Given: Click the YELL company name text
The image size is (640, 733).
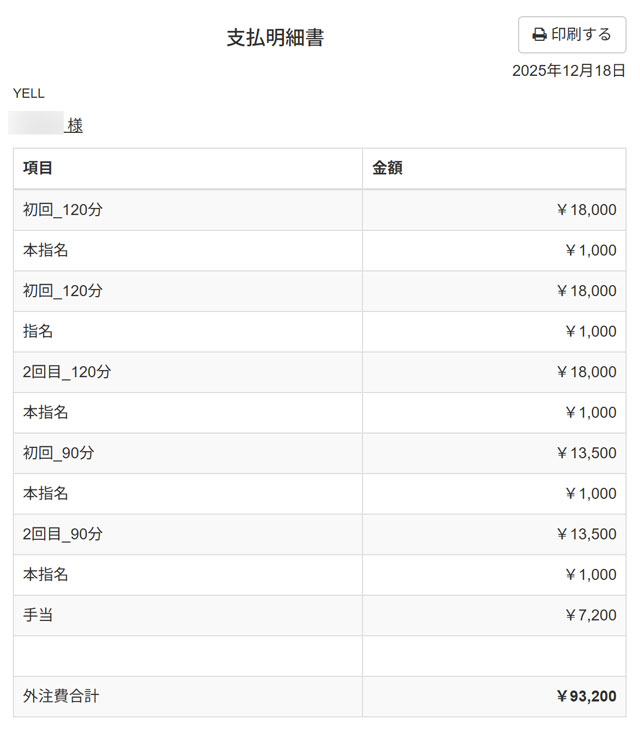Looking at the screenshot, I should click(x=29, y=93).
